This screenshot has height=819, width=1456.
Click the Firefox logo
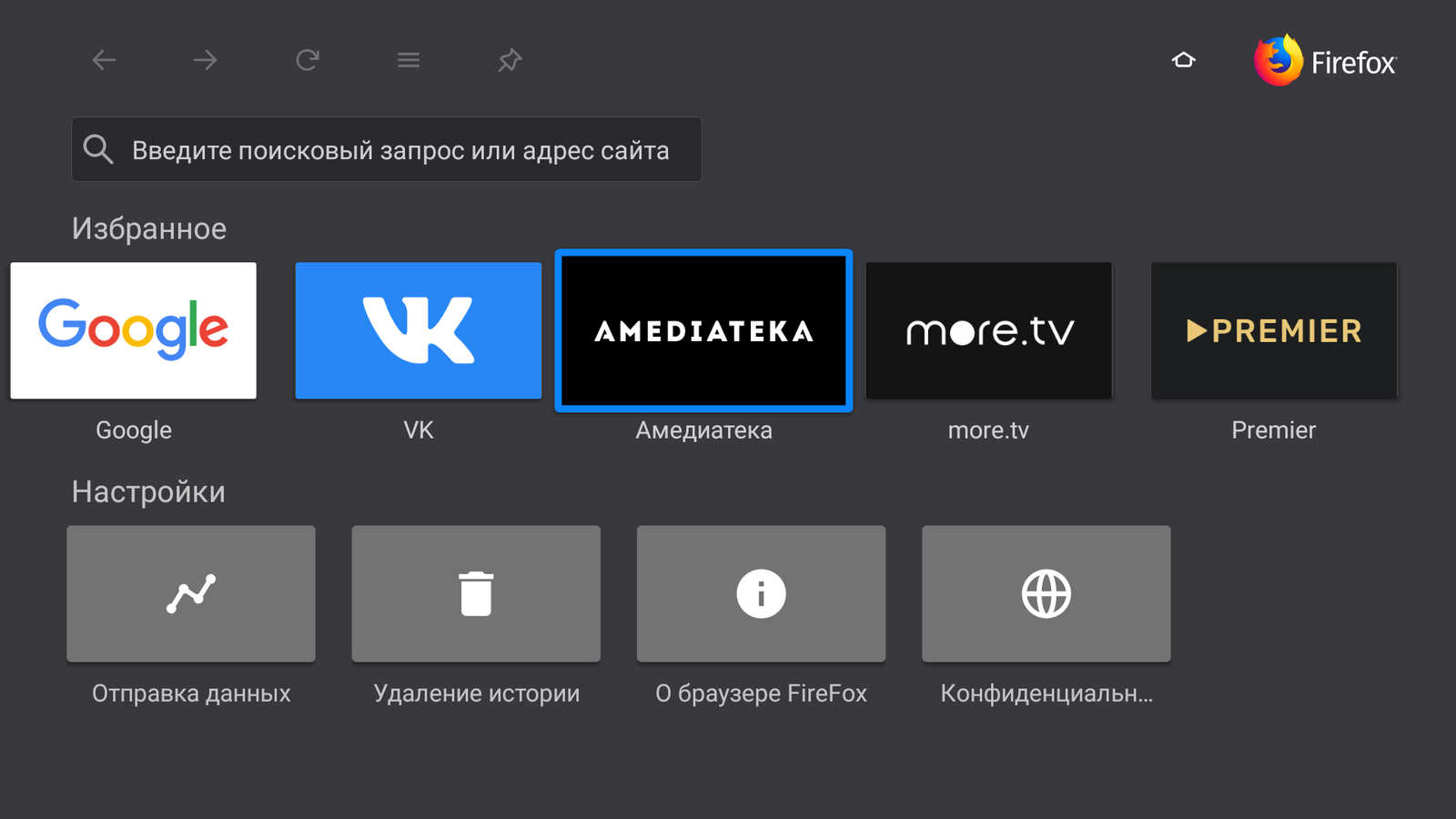(x=1325, y=60)
